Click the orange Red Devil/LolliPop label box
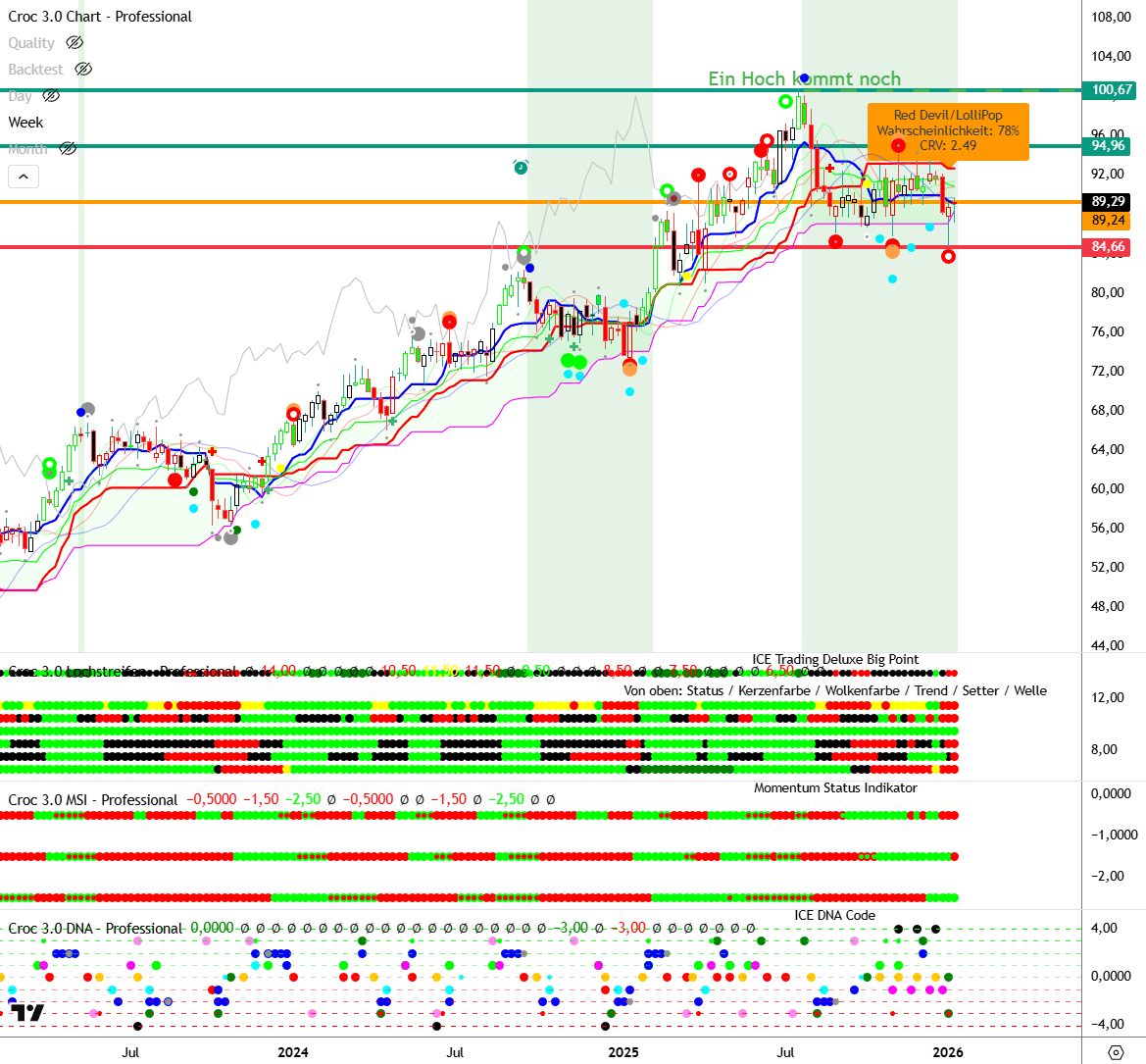Image resolution: width=1146 pixels, height=1064 pixels. coord(948,129)
